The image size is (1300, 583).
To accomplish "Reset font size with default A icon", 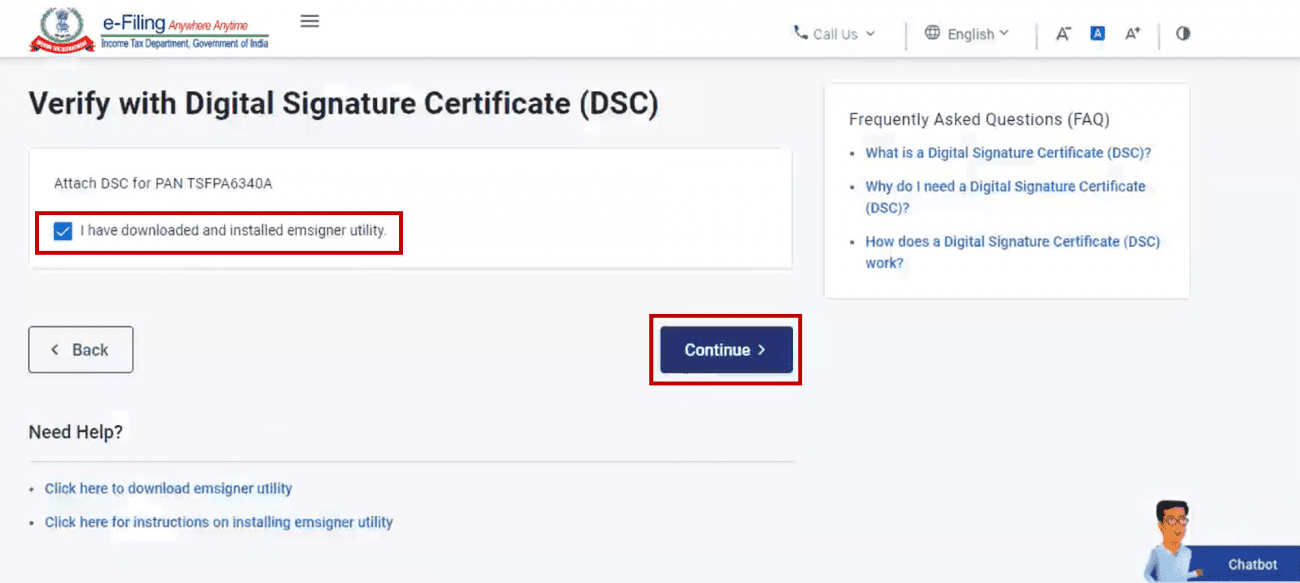I will pyautogui.click(x=1097, y=33).
